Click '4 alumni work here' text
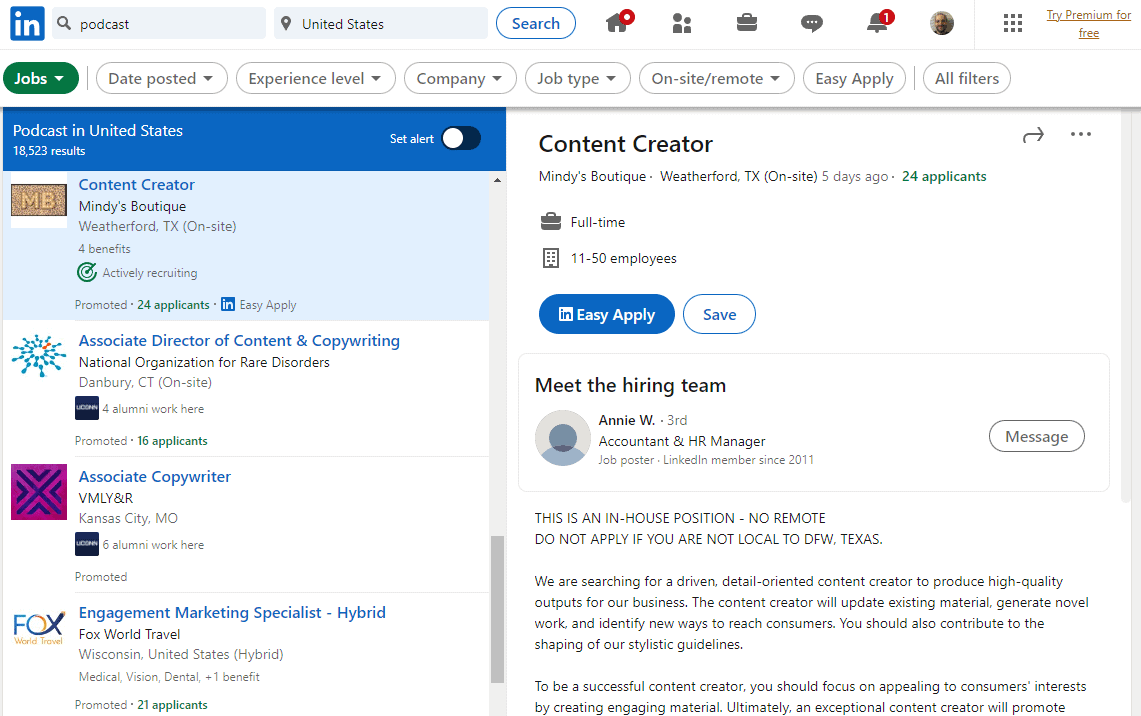This screenshot has width=1141, height=716. pyautogui.click(x=153, y=409)
